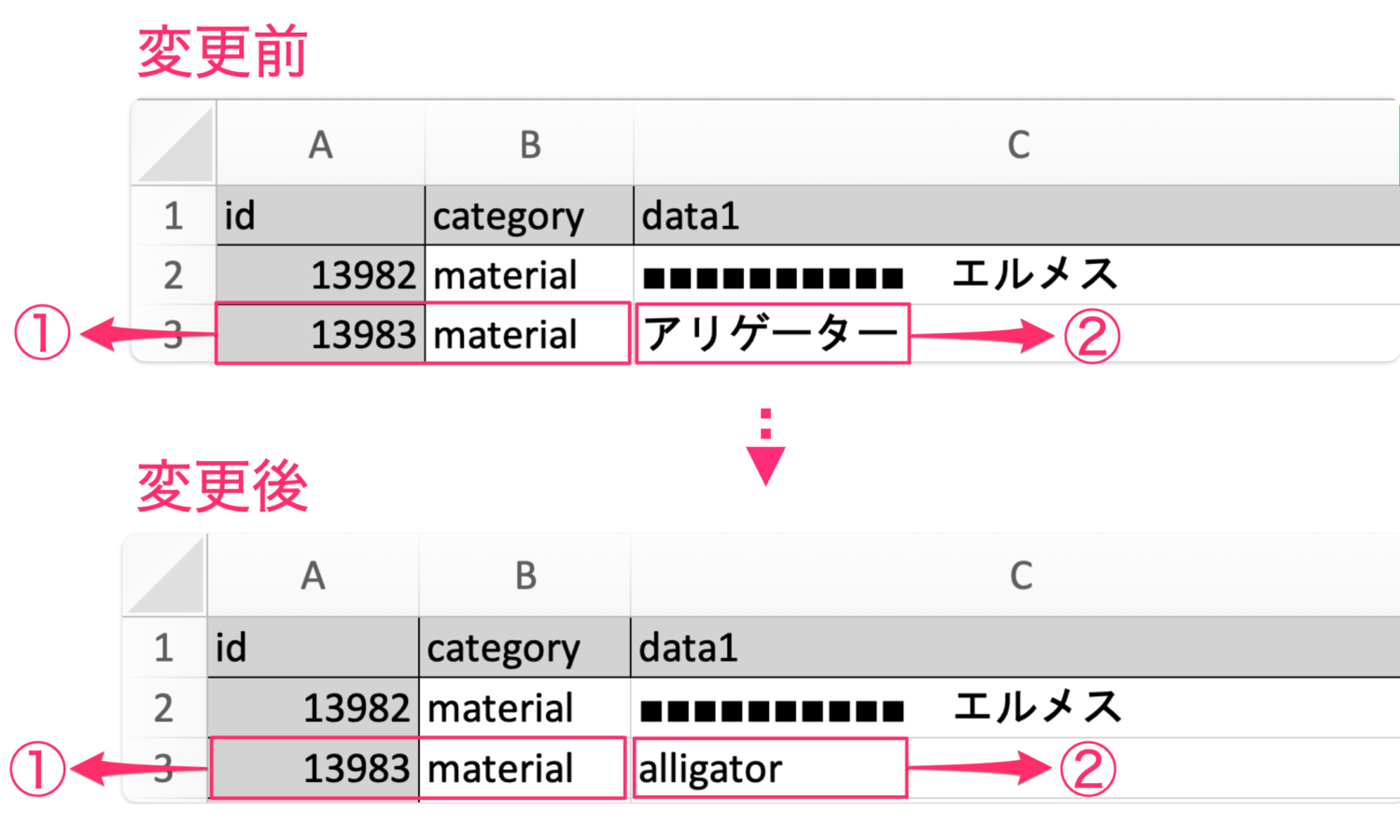The image size is (1400, 840).
Task: Click the circled number 2 next to alligator
Action: click(x=1088, y=769)
